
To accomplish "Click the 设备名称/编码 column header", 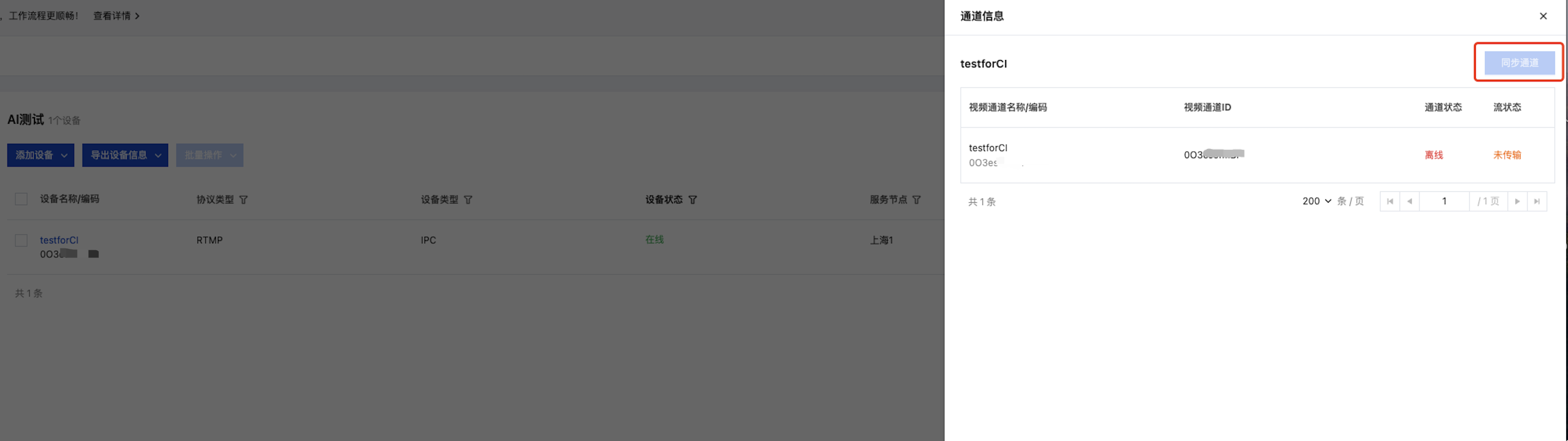I will pyautogui.click(x=69, y=199).
